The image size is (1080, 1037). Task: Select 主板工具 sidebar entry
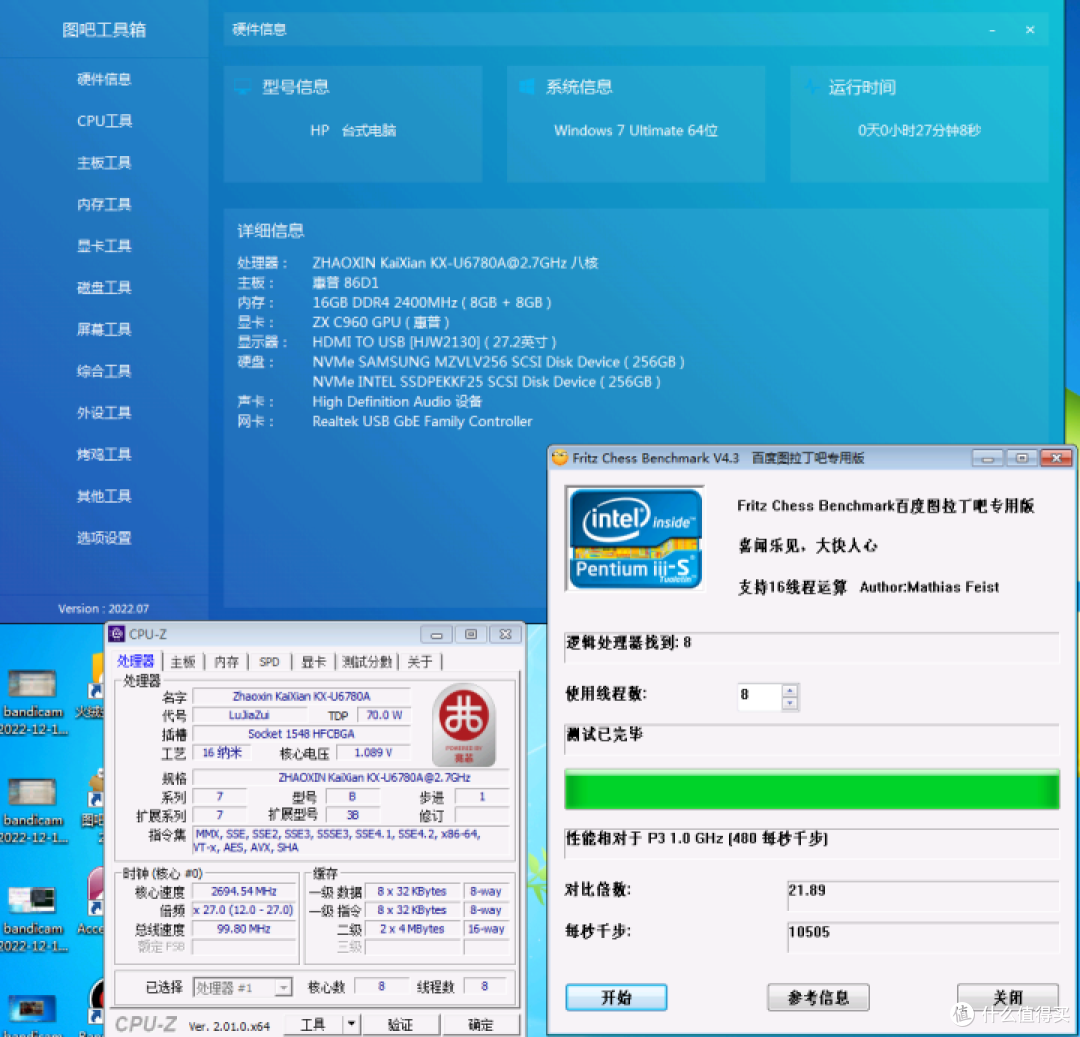pyautogui.click(x=104, y=163)
